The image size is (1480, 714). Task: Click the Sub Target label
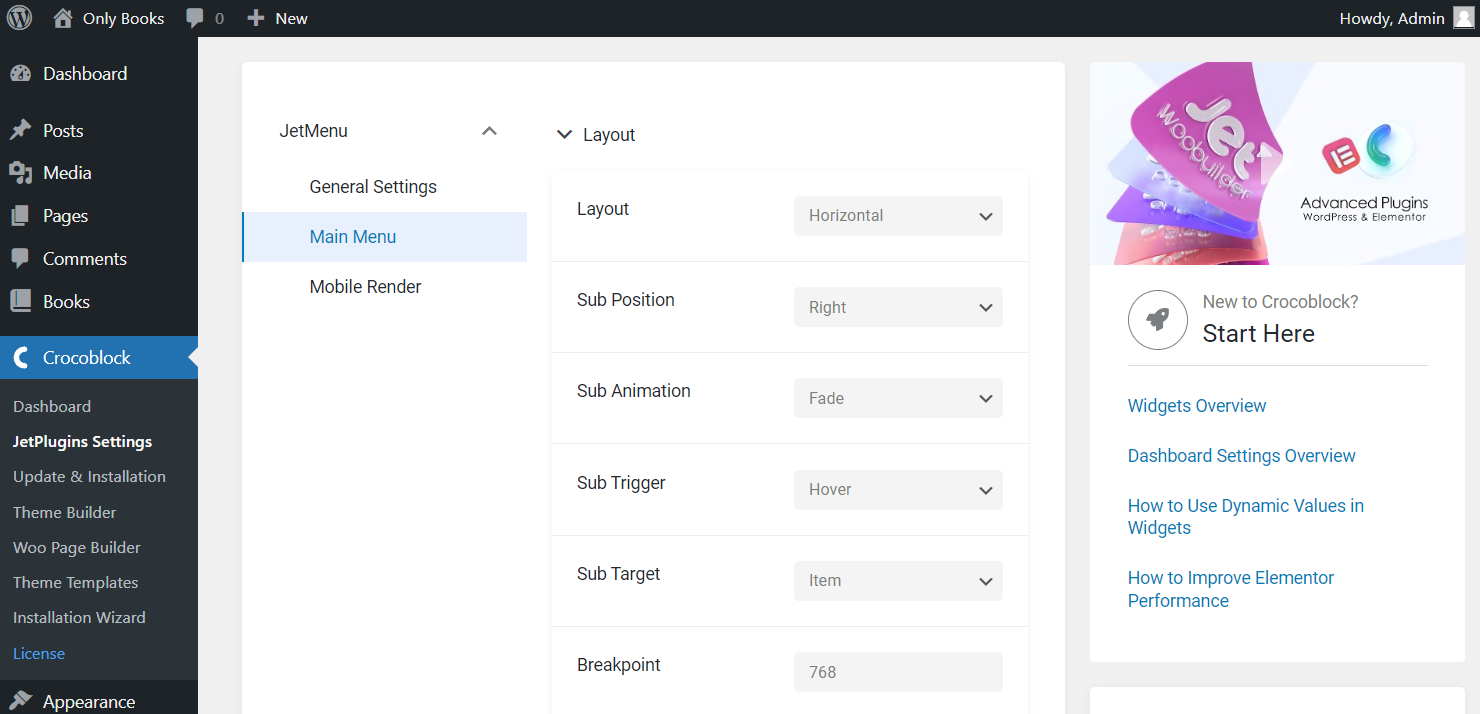619,574
